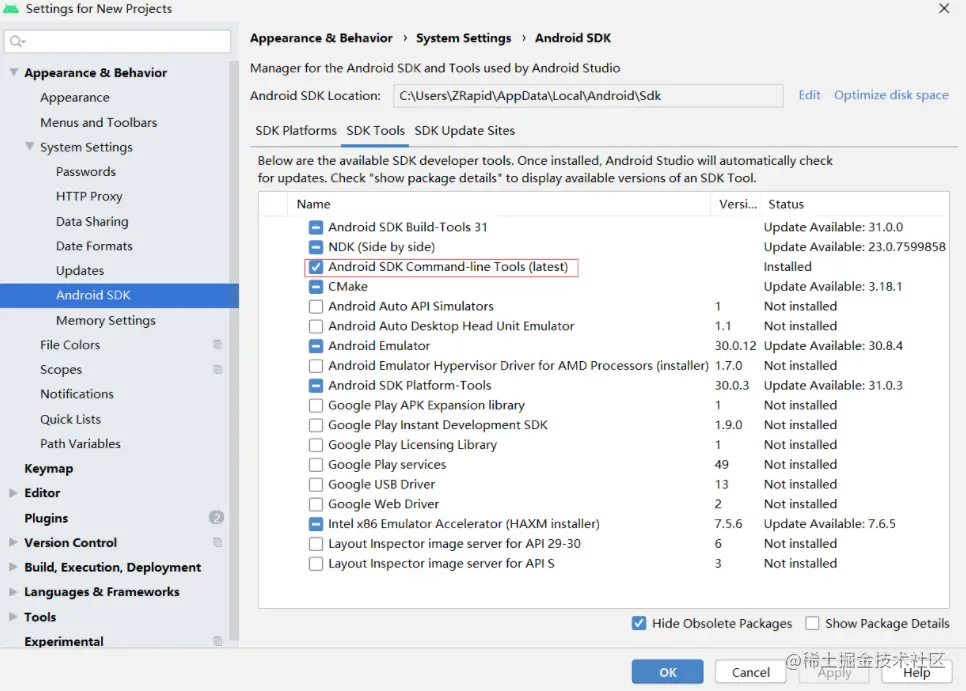
Task: Uncheck Android SDK Command-line Tools (latest)
Action: click(x=316, y=267)
